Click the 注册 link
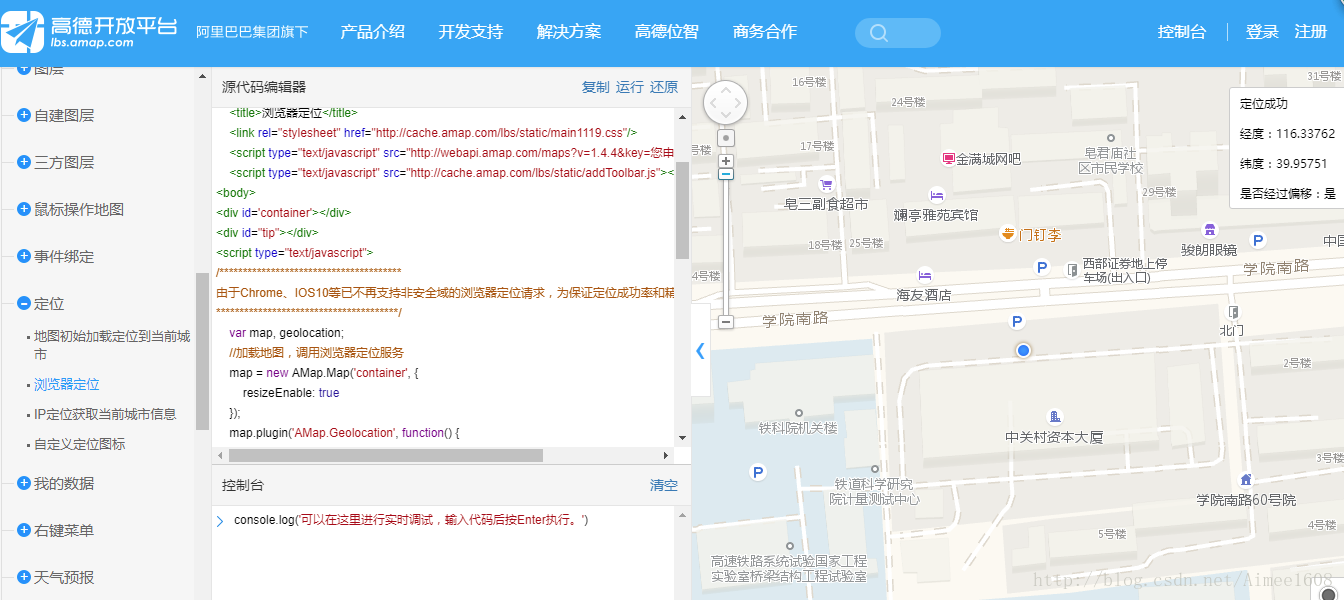The height and width of the screenshot is (600, 1344). click(x=1311, y=32)
